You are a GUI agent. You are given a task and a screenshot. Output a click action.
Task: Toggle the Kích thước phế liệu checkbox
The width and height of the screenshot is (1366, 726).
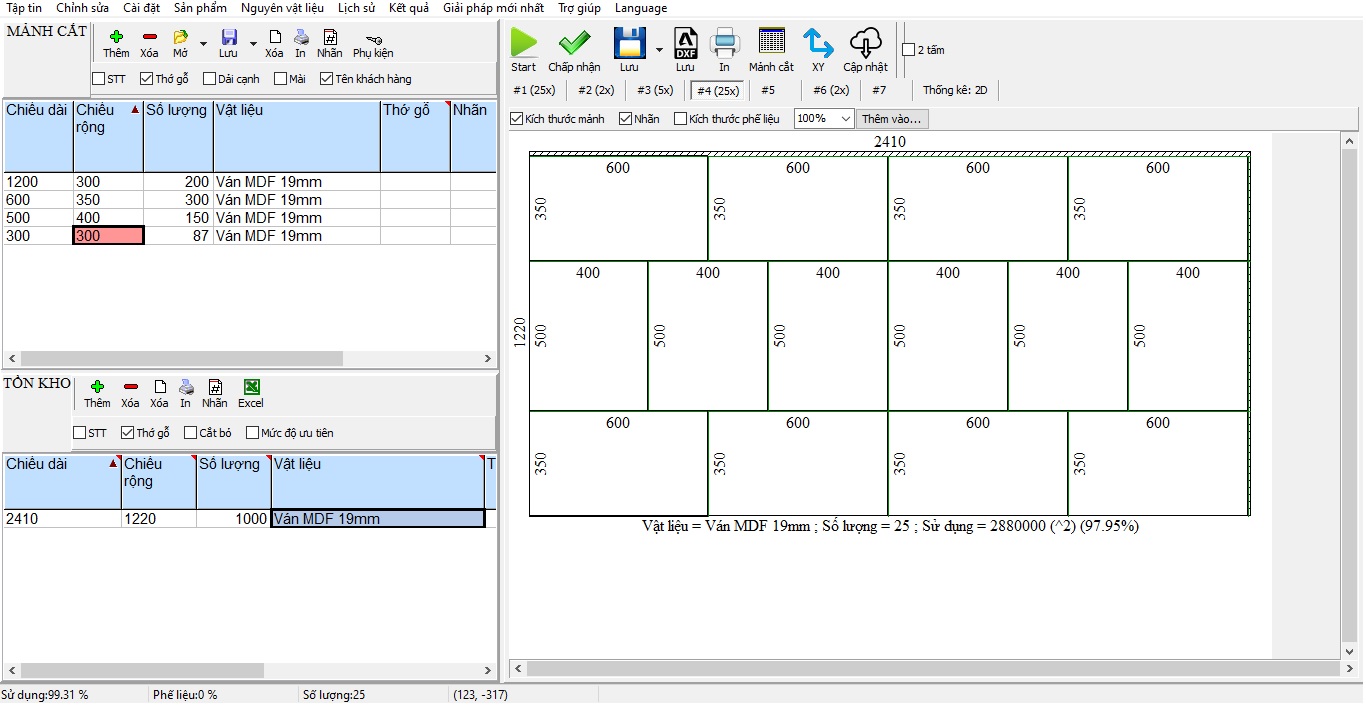point(681,119)
